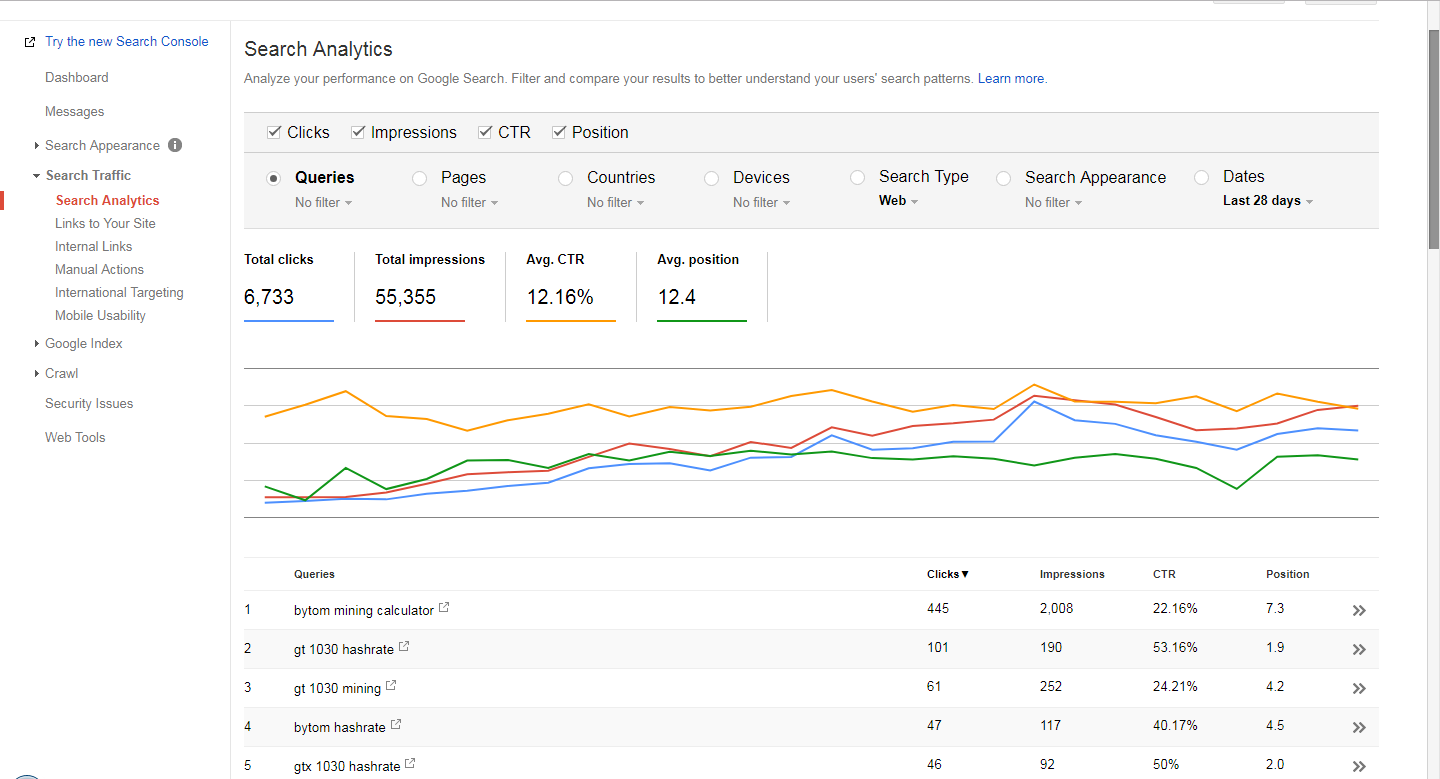1440x779 pixels.
Task: Click double-arrow icon in 'gt 1030 hashrate' row
Action: (1358, 649)
